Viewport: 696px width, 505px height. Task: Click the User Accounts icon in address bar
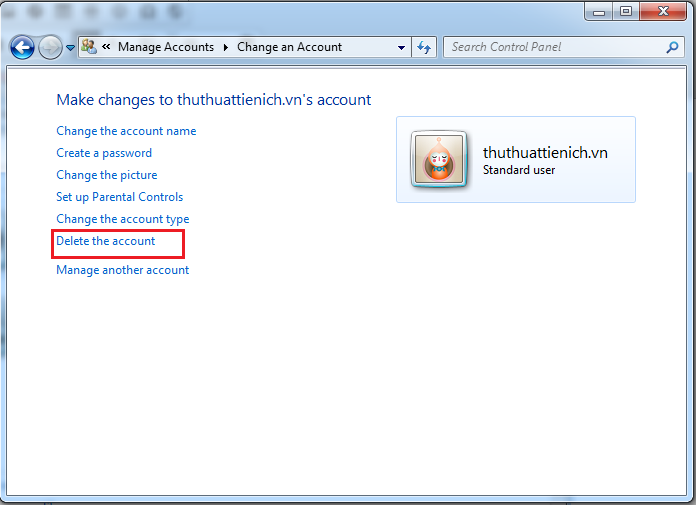click(x=89, y=47)
